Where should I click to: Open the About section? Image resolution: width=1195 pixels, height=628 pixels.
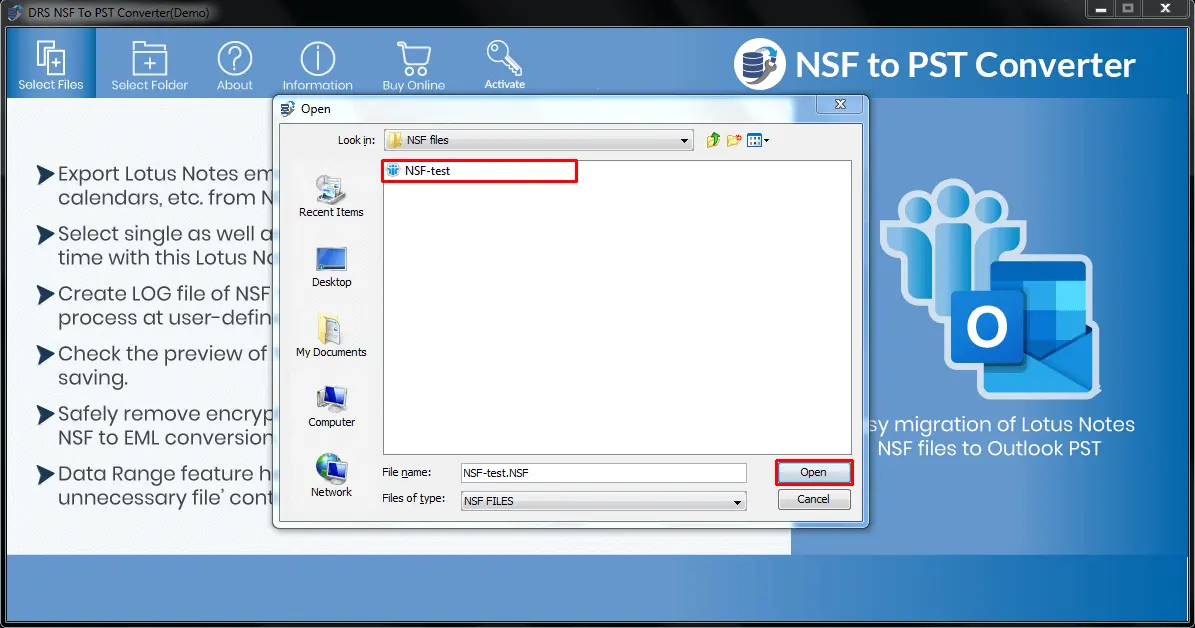235,65
